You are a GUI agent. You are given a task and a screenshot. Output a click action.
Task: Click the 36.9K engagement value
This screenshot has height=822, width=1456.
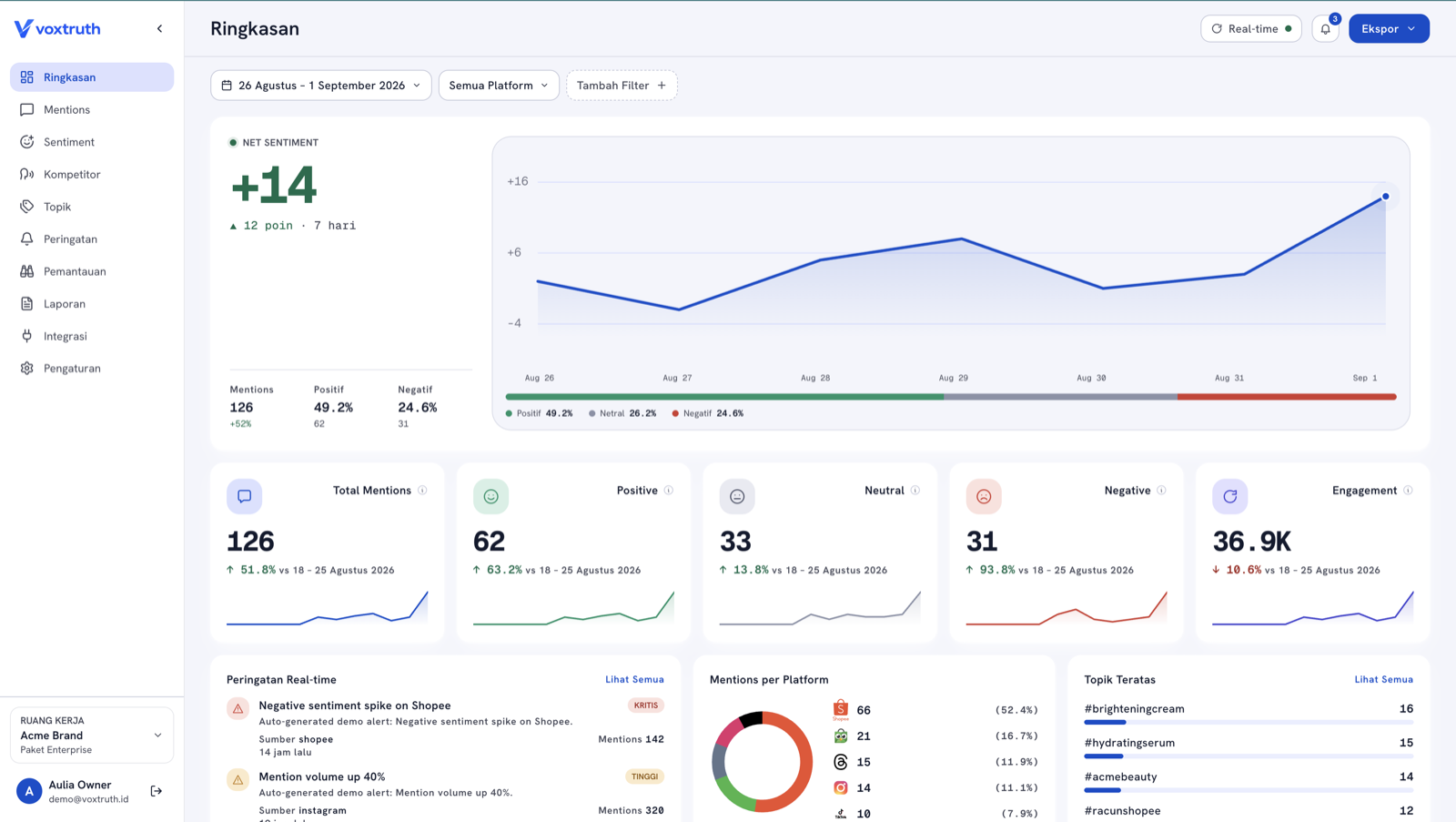tap(1252, 542)
